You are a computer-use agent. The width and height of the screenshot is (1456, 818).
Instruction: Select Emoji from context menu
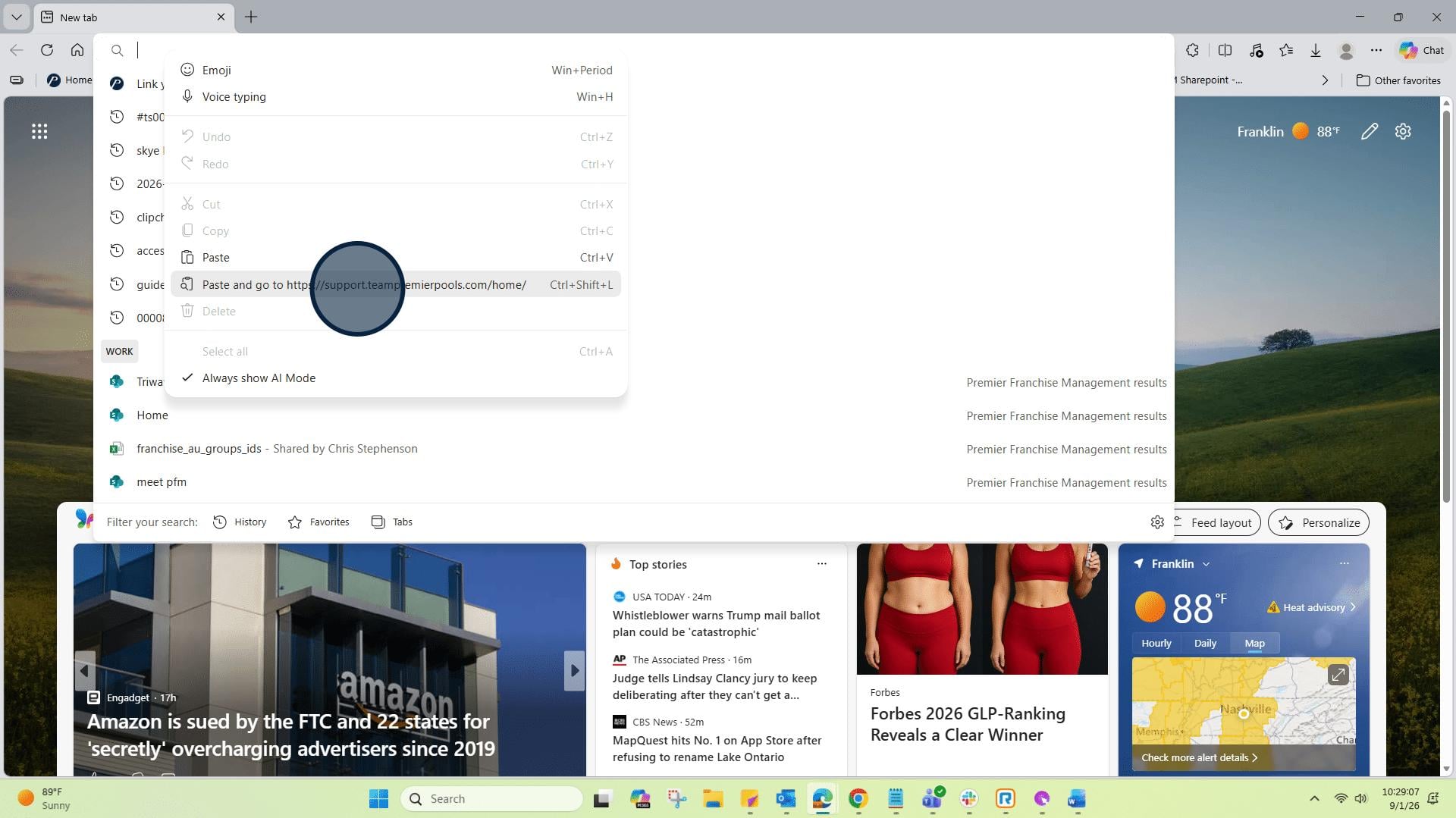click(395, 71)
